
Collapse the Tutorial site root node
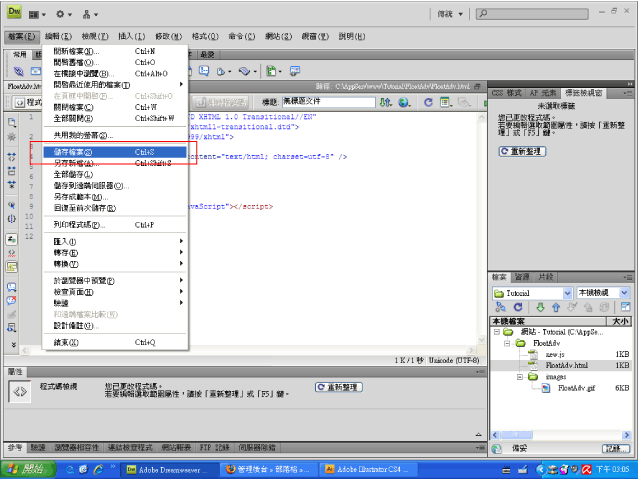click(496, 332)
